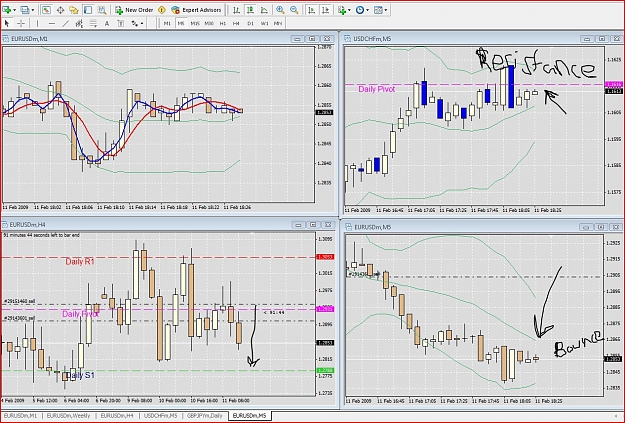Screen dimensions: 625x423
Task: Toggle the M5 timeframe button
Action: (181, 24)
